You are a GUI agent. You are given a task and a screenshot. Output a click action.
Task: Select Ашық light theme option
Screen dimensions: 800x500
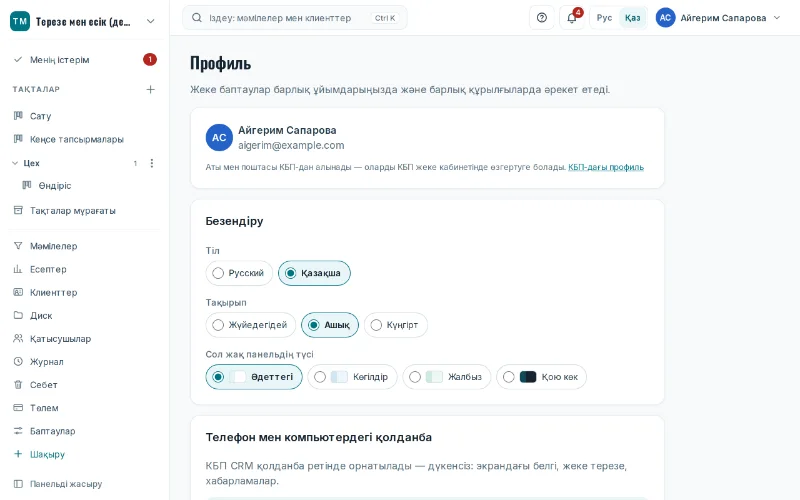[x=330, y=325]
